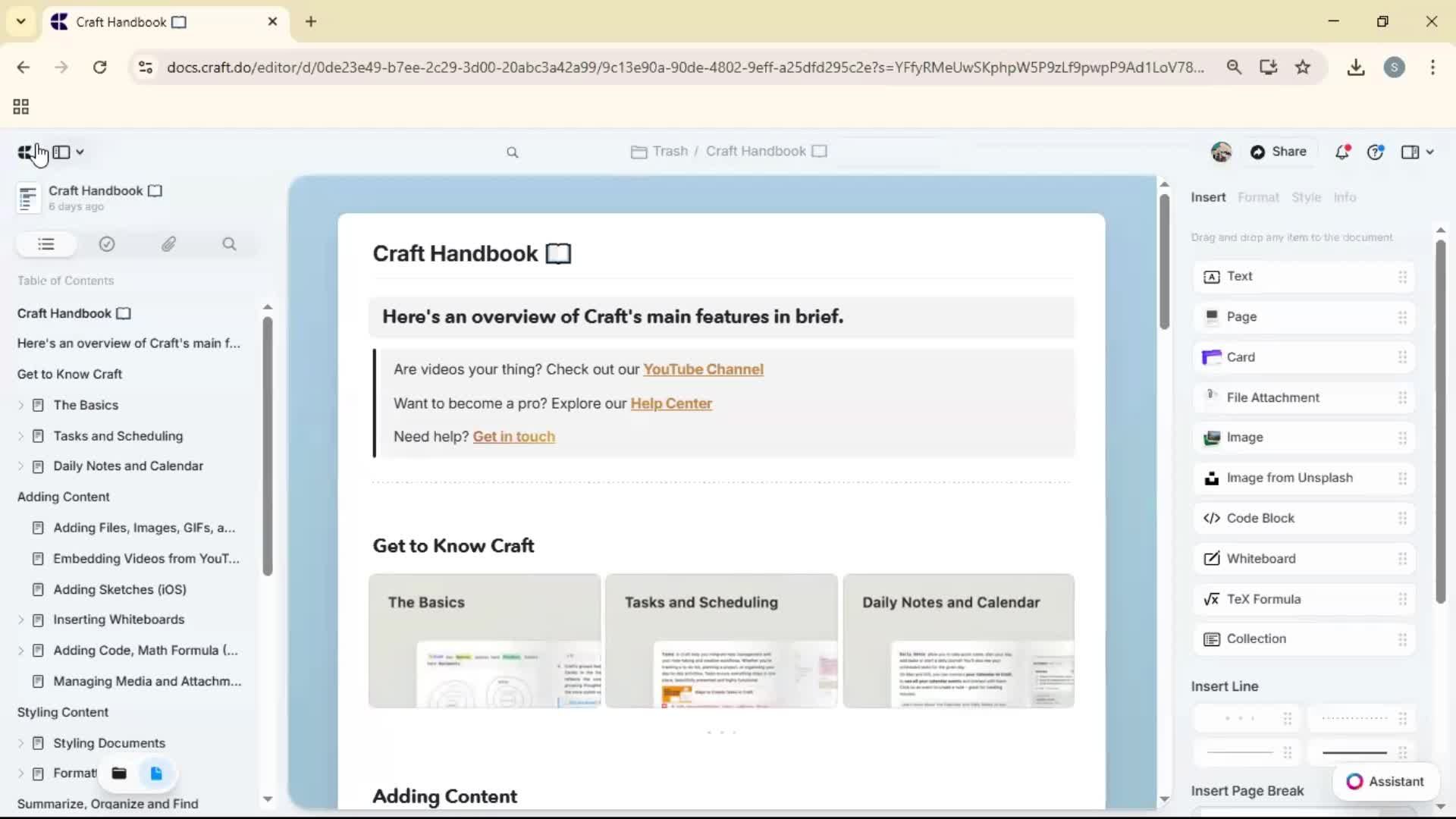Bookmark the page with the star
This screenshot has width=1456, height=819.
pos(1303,67)
